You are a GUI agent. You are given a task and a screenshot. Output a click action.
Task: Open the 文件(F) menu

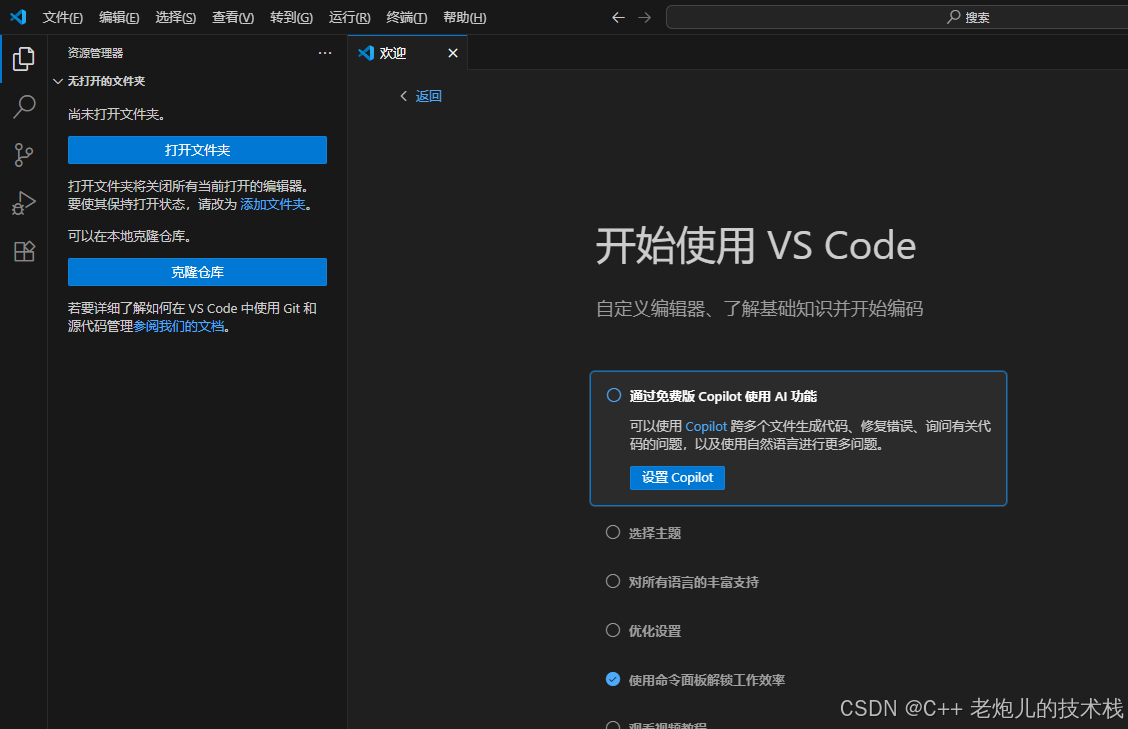tap(63, 17)
